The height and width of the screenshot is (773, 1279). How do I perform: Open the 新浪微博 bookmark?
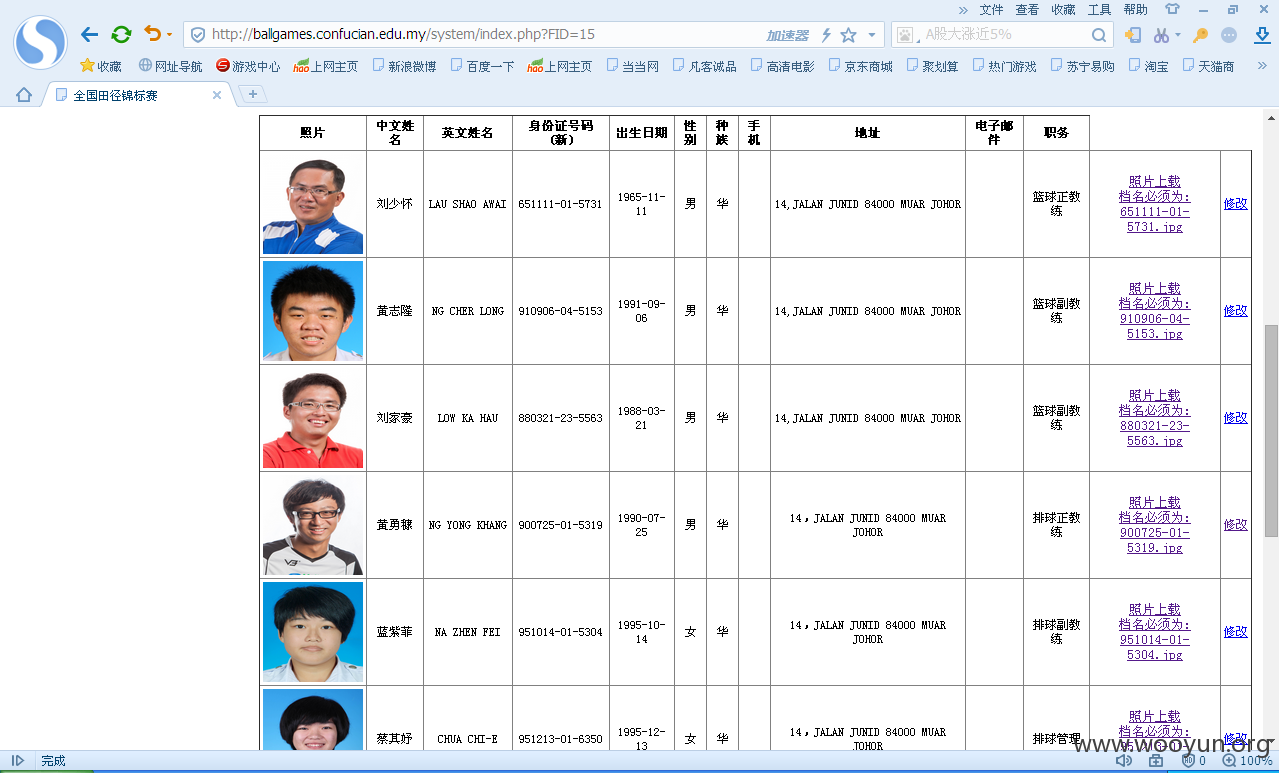point(404,66)
